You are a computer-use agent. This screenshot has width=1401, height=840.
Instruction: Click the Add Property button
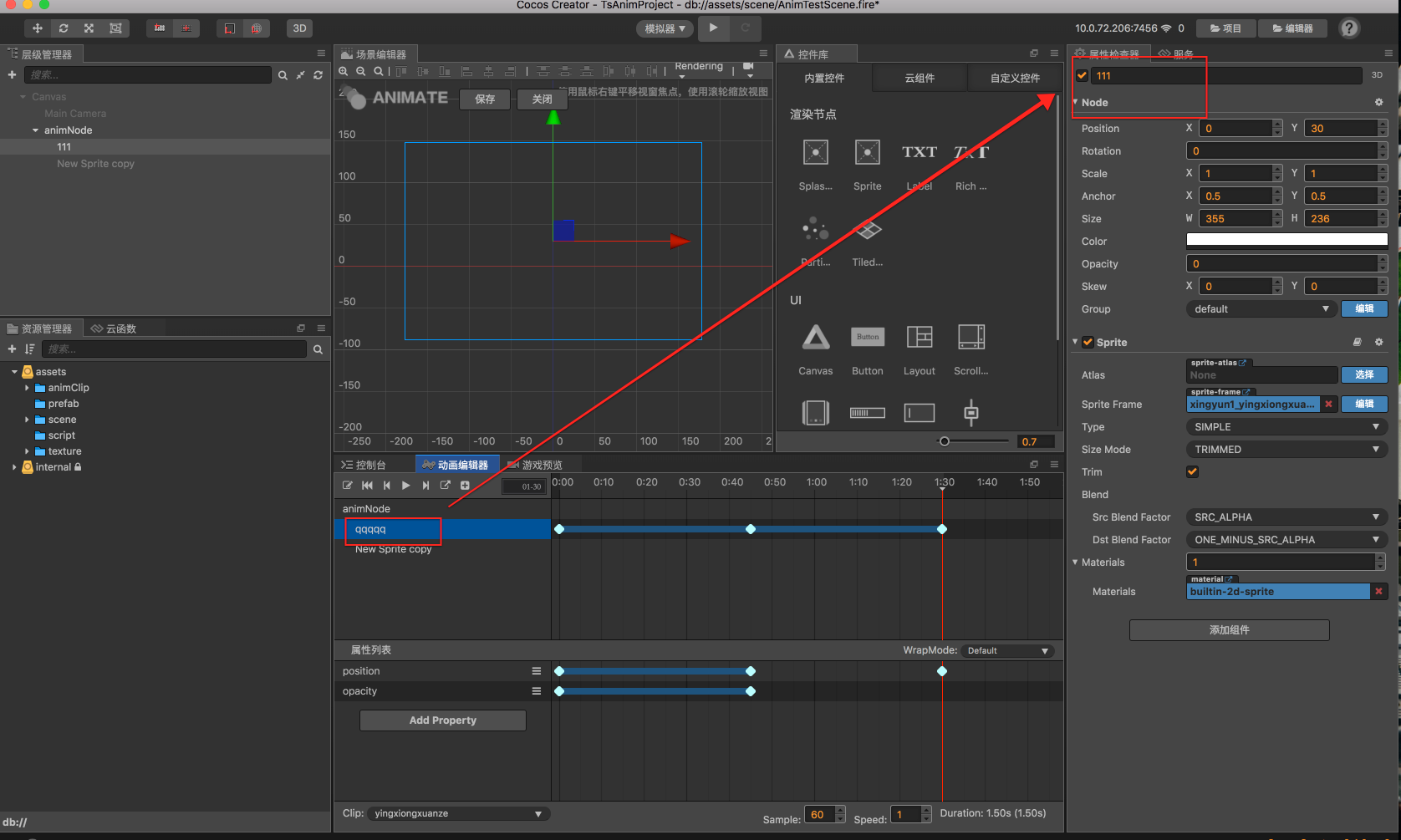[x=443, y=720]
